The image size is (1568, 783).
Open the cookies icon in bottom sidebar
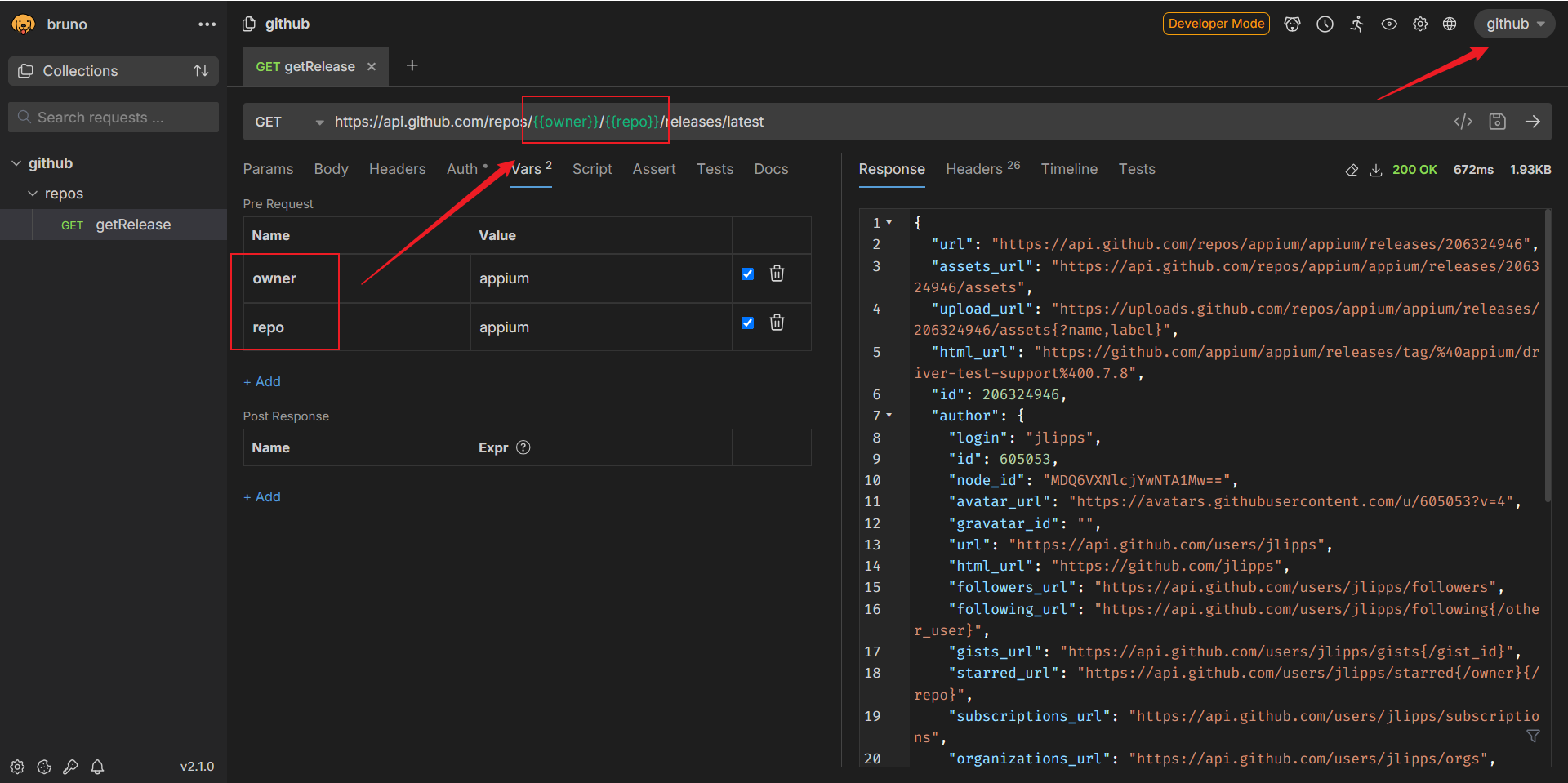pyautogui.click(x=45, y=767)
